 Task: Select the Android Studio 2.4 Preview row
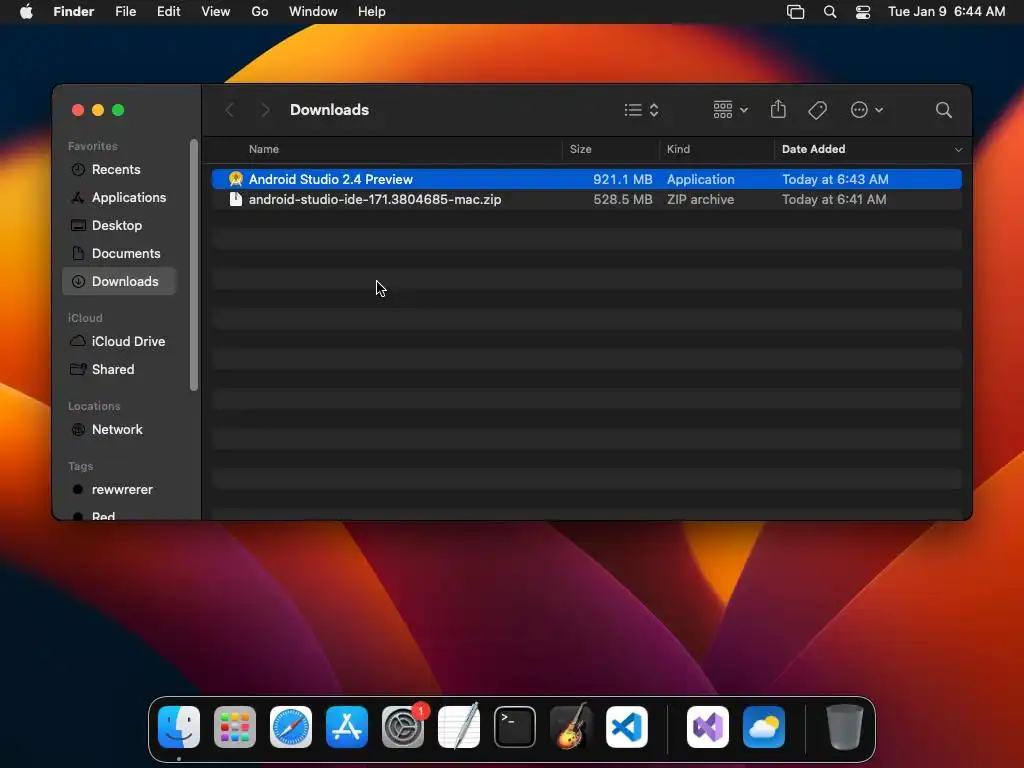point(586,179)
